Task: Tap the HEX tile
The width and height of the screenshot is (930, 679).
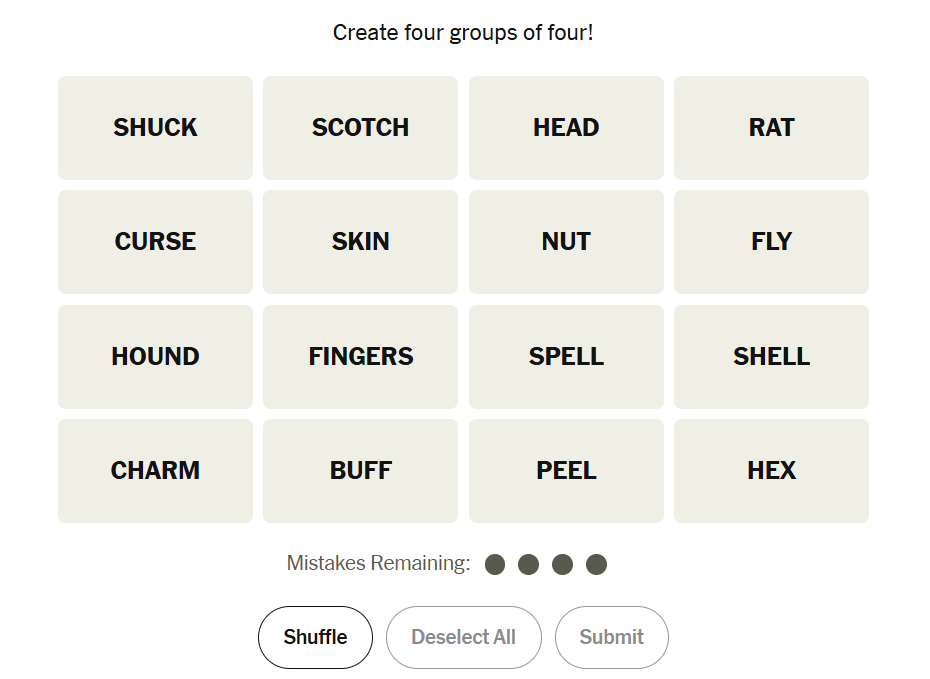Action: coord(771,471)
